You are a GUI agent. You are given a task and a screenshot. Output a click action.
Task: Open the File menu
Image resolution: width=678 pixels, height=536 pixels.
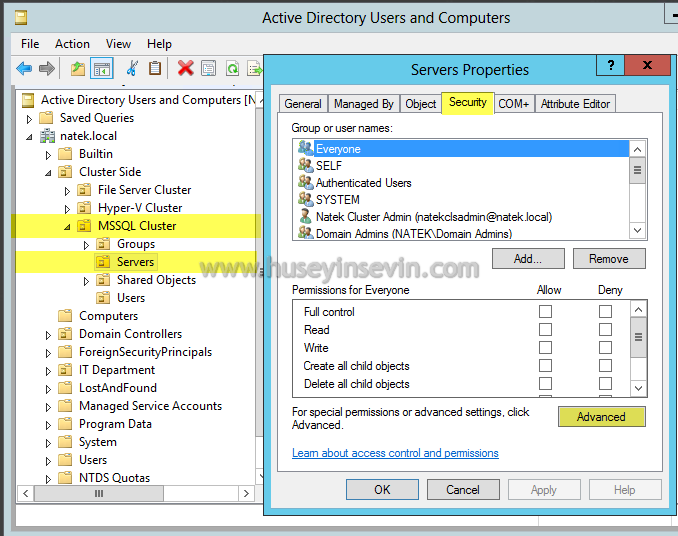point(30,44)
